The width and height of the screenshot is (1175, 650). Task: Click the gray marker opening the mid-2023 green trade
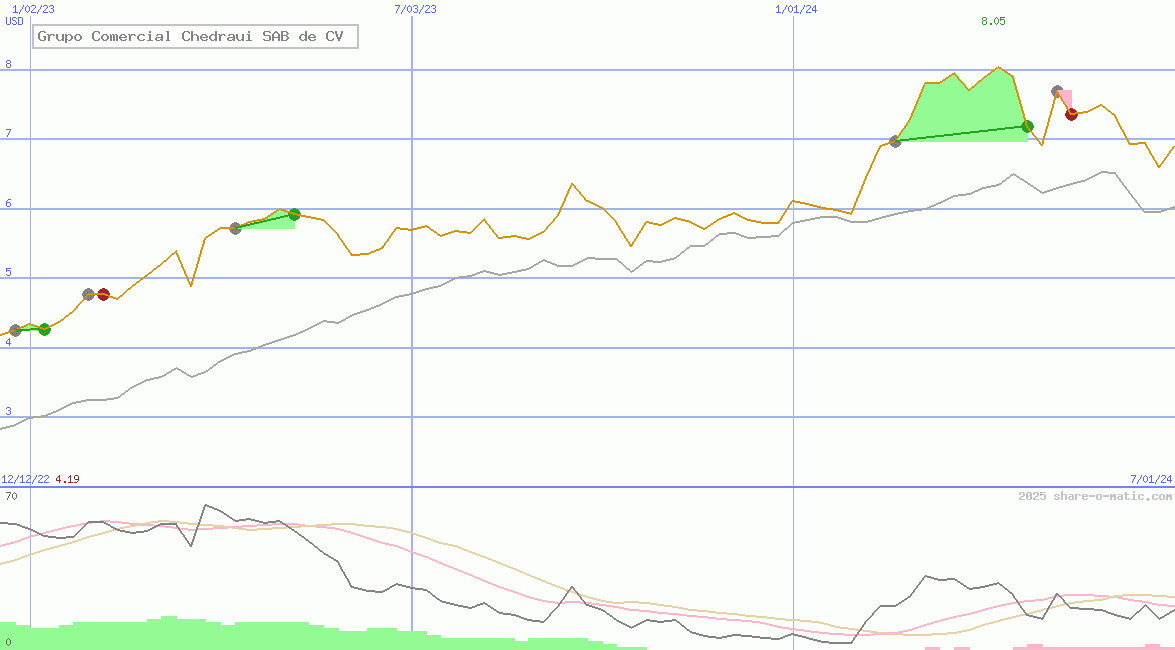pos(235,228)
